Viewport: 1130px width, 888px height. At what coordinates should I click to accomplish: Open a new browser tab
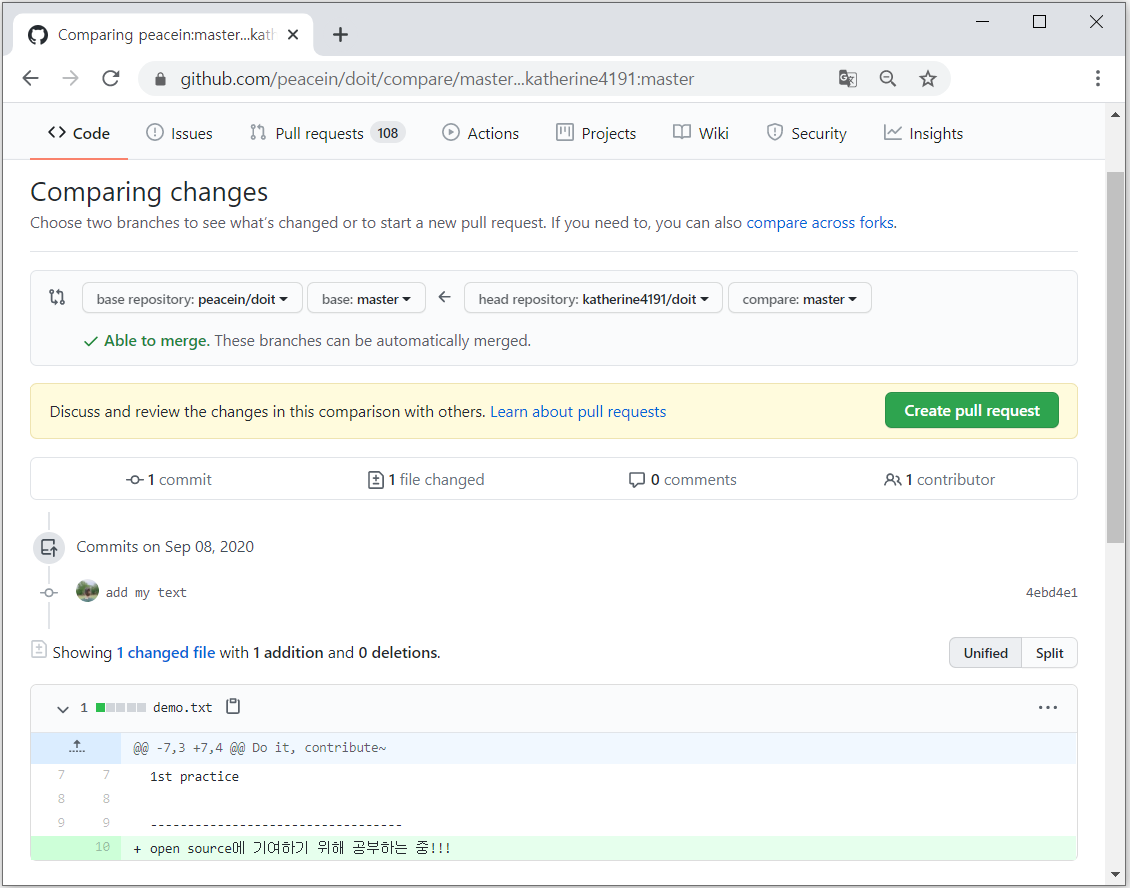[x=340, y=35]
